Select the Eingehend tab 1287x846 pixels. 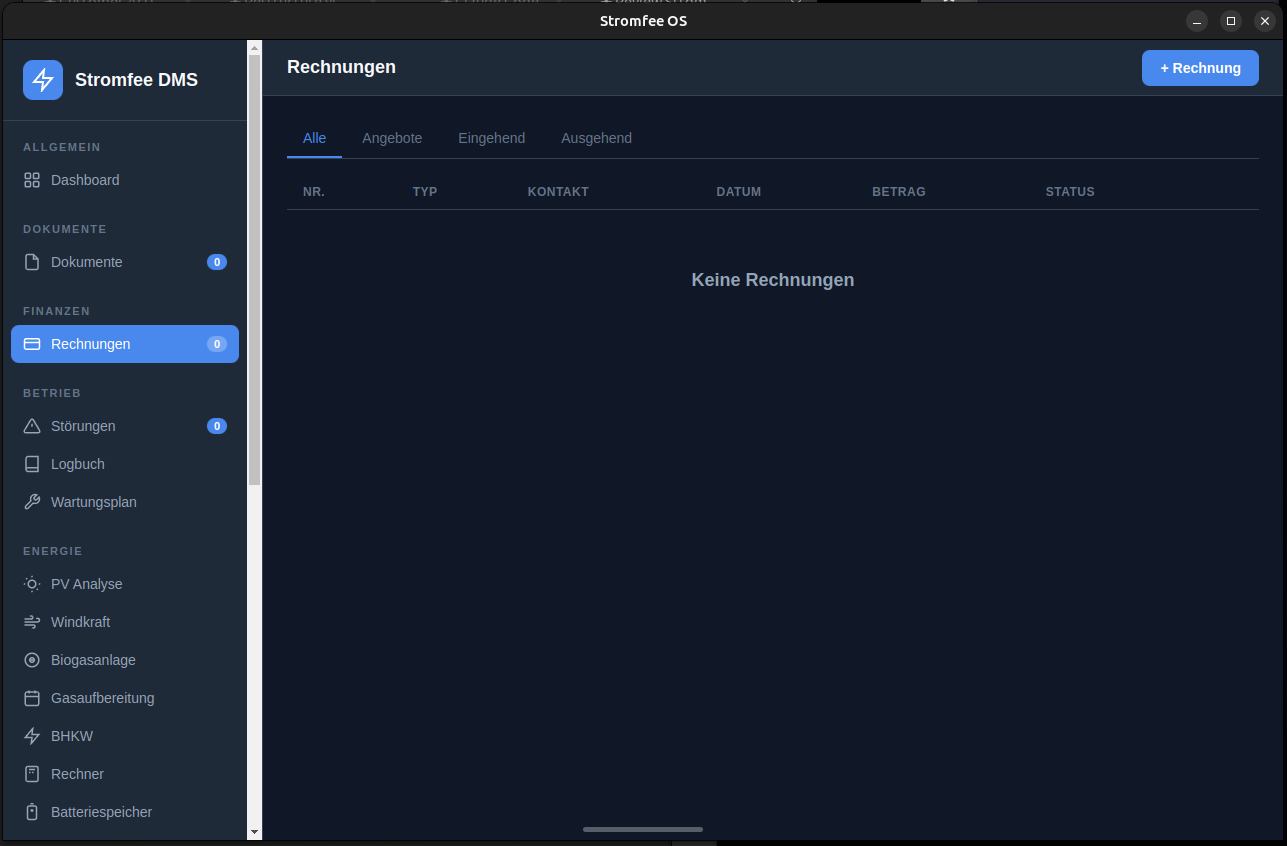click(x=491, y=138)
